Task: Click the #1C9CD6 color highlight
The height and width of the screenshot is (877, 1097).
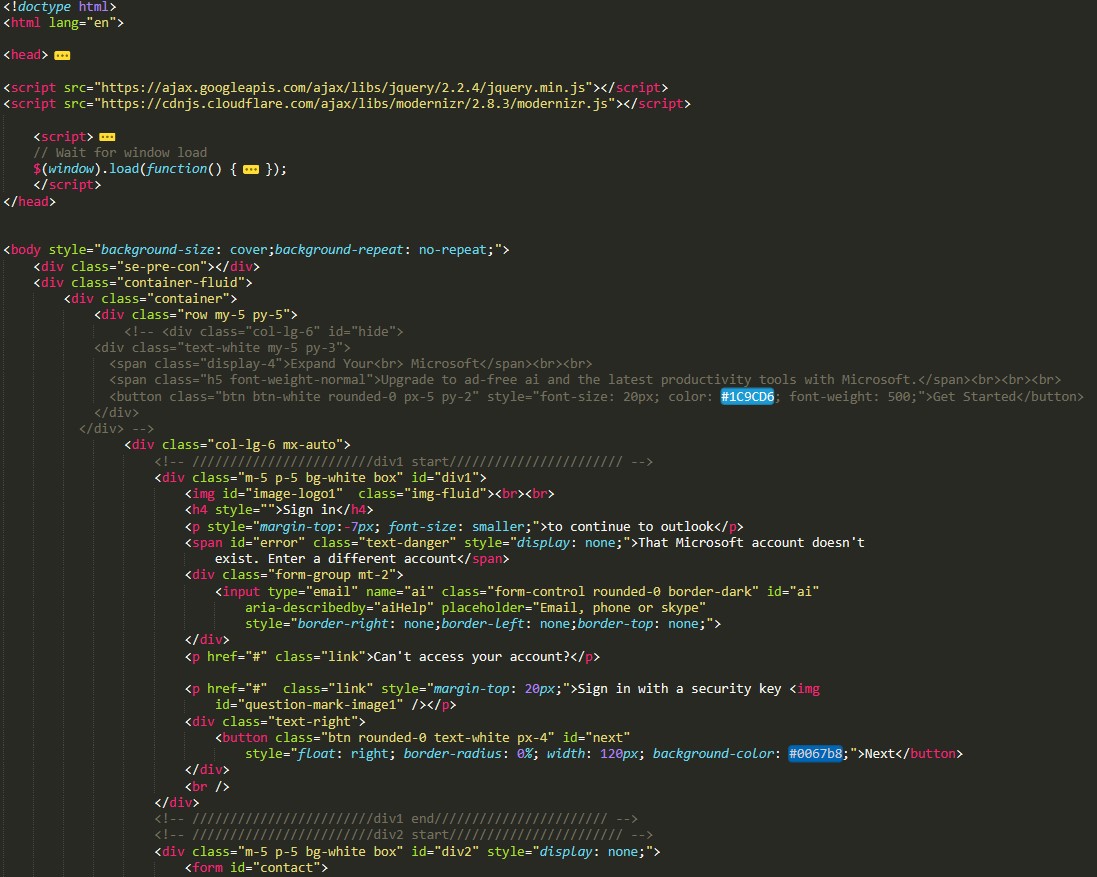Action: click(747, 397)
